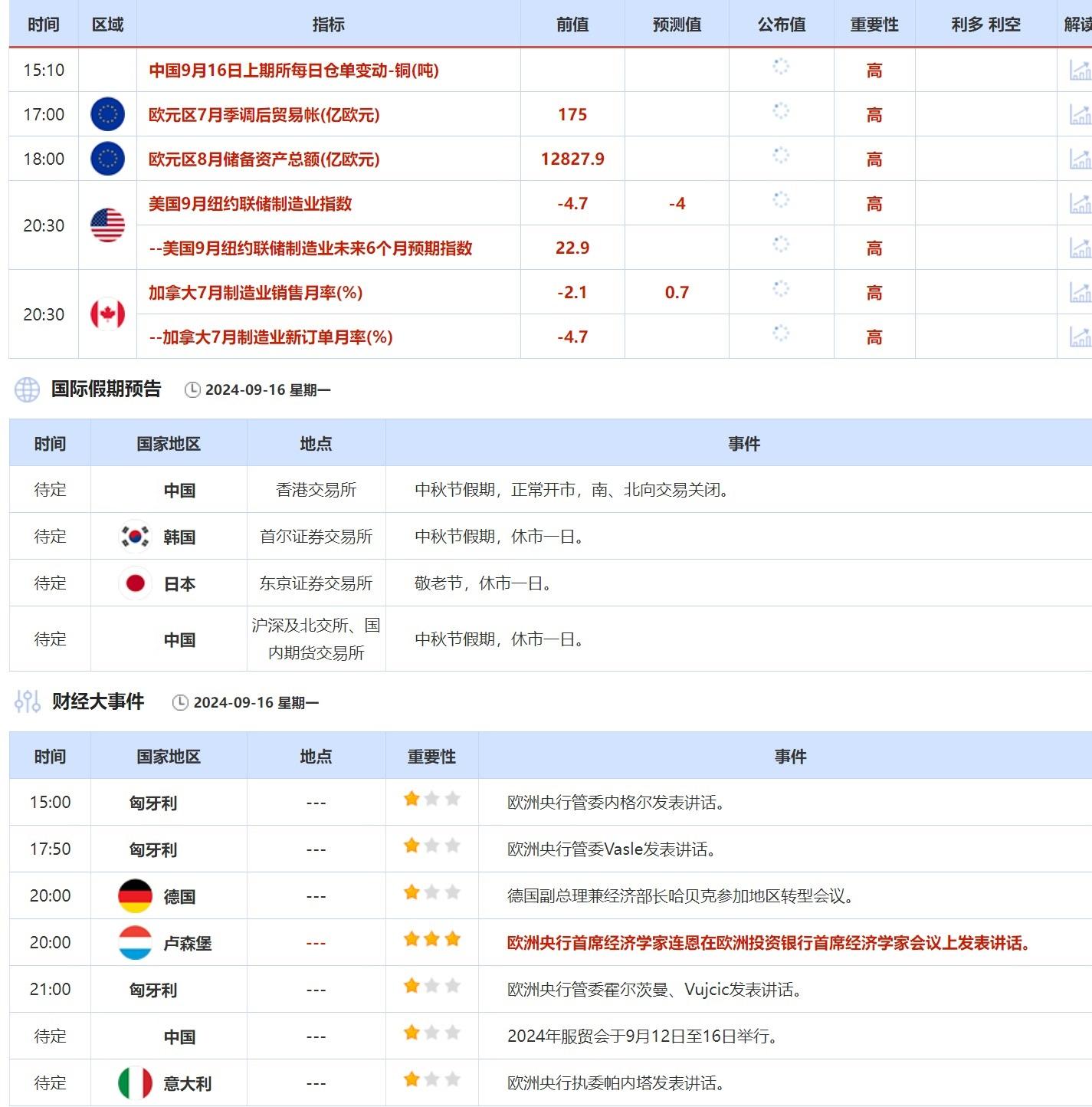Image resolution: width=1092 pixels, height=1107 pixels.
Task: Click the 指标 column header
Action: (328, 25)
